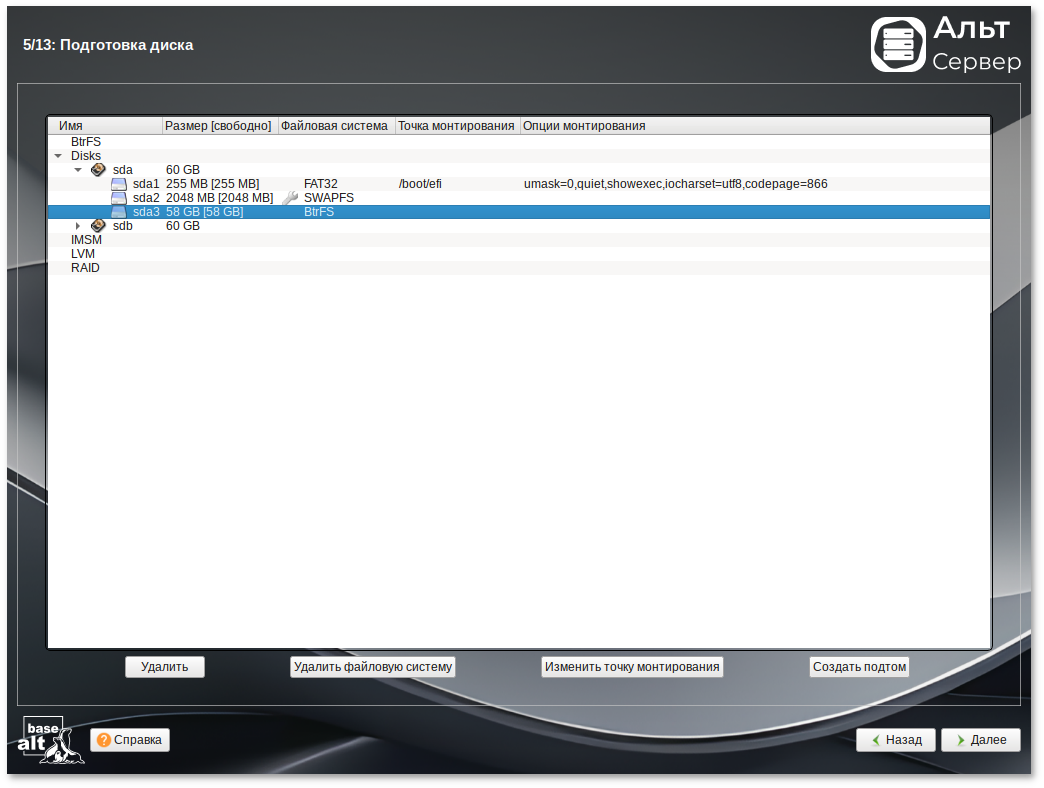The height and width of the screenshot is (788, 1044).
Task: Click the sda1 partition icon
Action: [119, 184]
